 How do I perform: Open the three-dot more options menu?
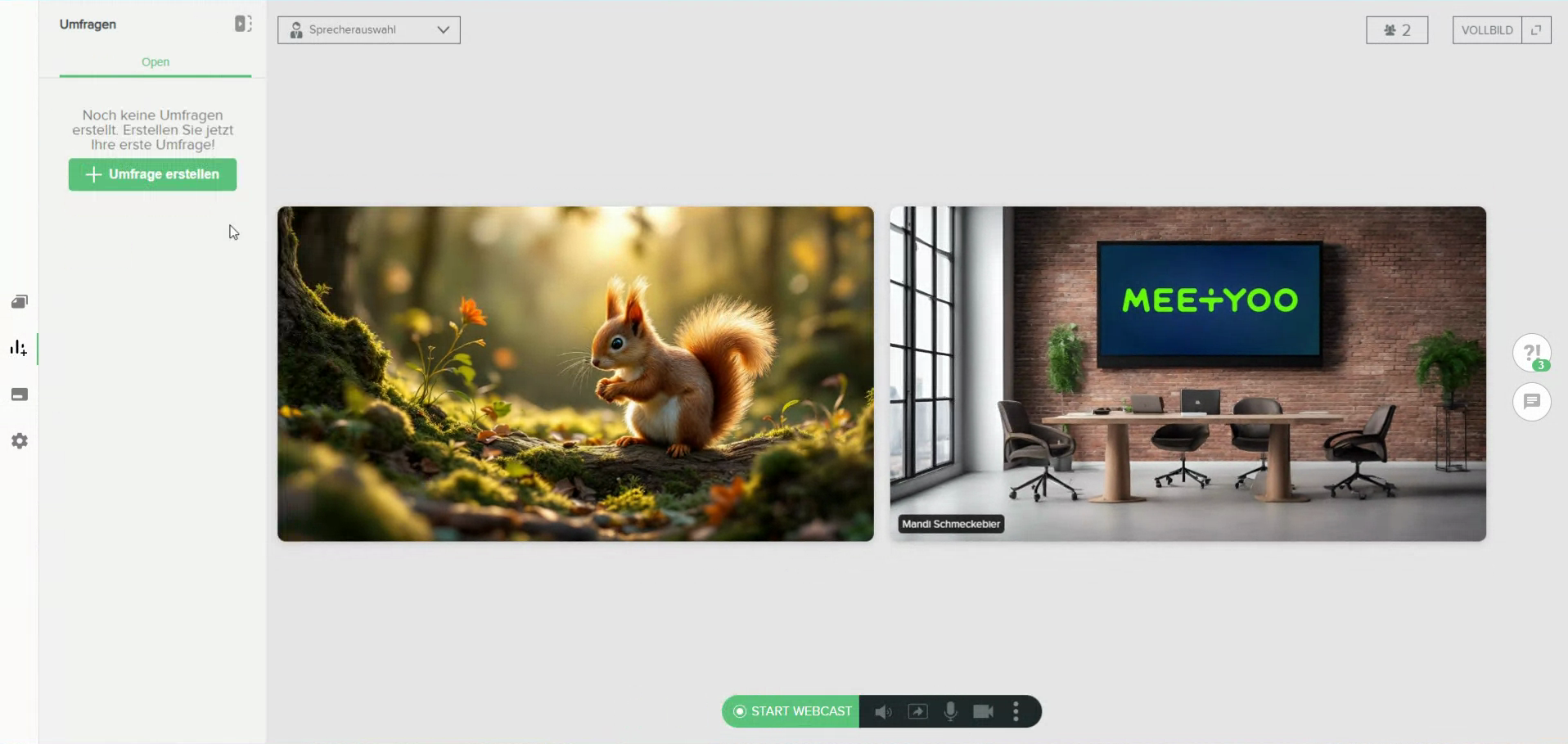[x=1016, y=712]
